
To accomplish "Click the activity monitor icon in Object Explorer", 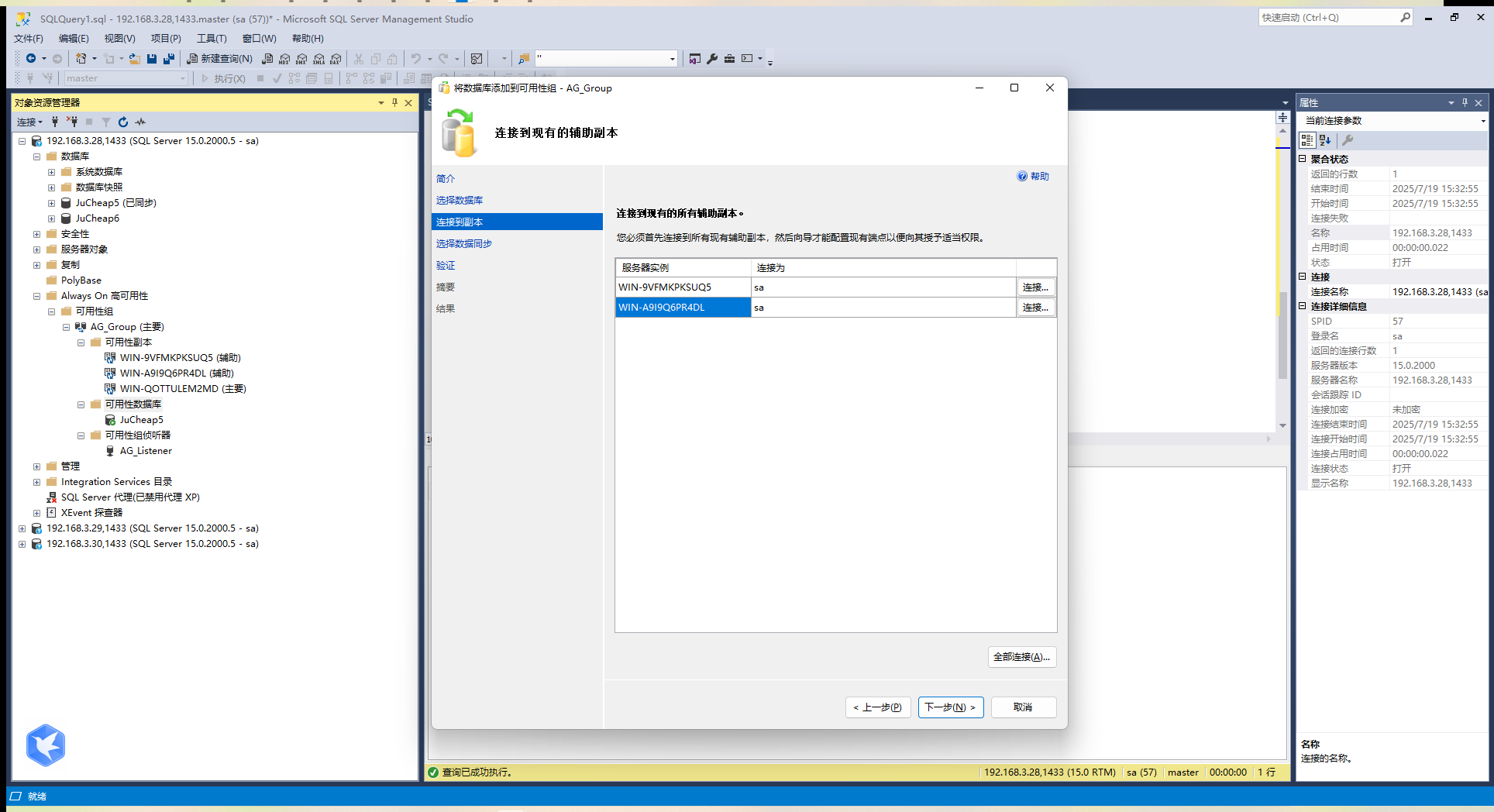I will [140, 122].
